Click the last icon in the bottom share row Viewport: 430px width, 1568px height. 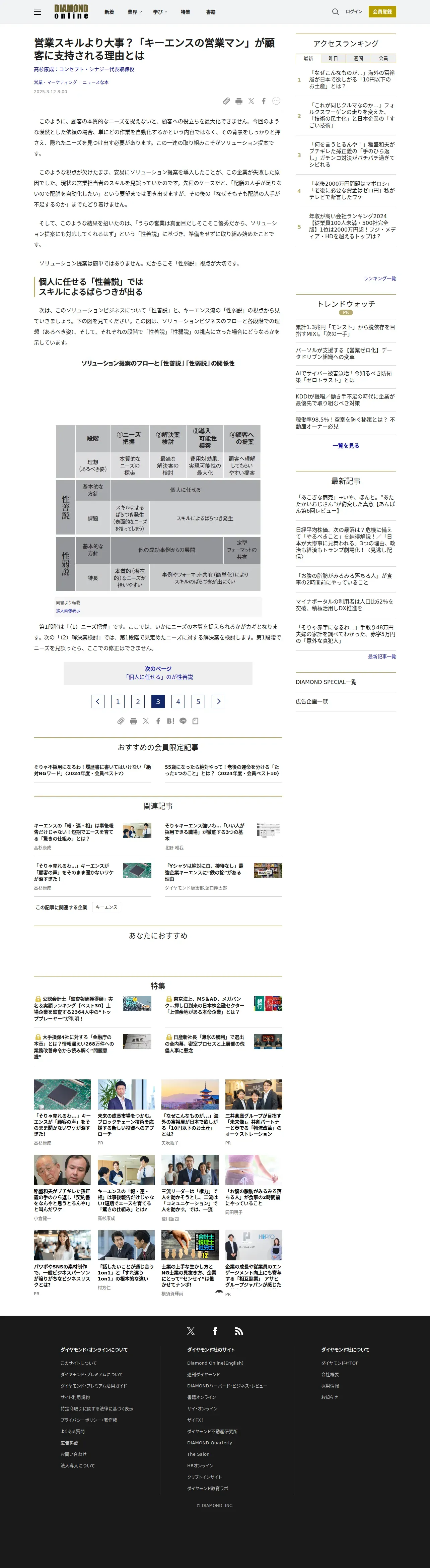pos(195,721)
